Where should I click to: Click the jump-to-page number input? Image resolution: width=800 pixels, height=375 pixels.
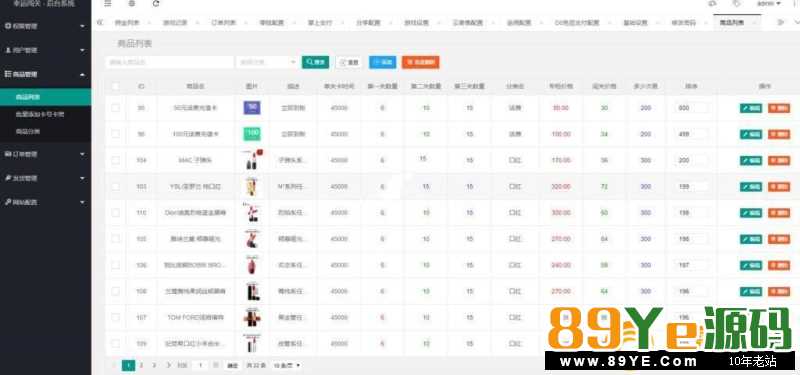[x=201, y=365]
